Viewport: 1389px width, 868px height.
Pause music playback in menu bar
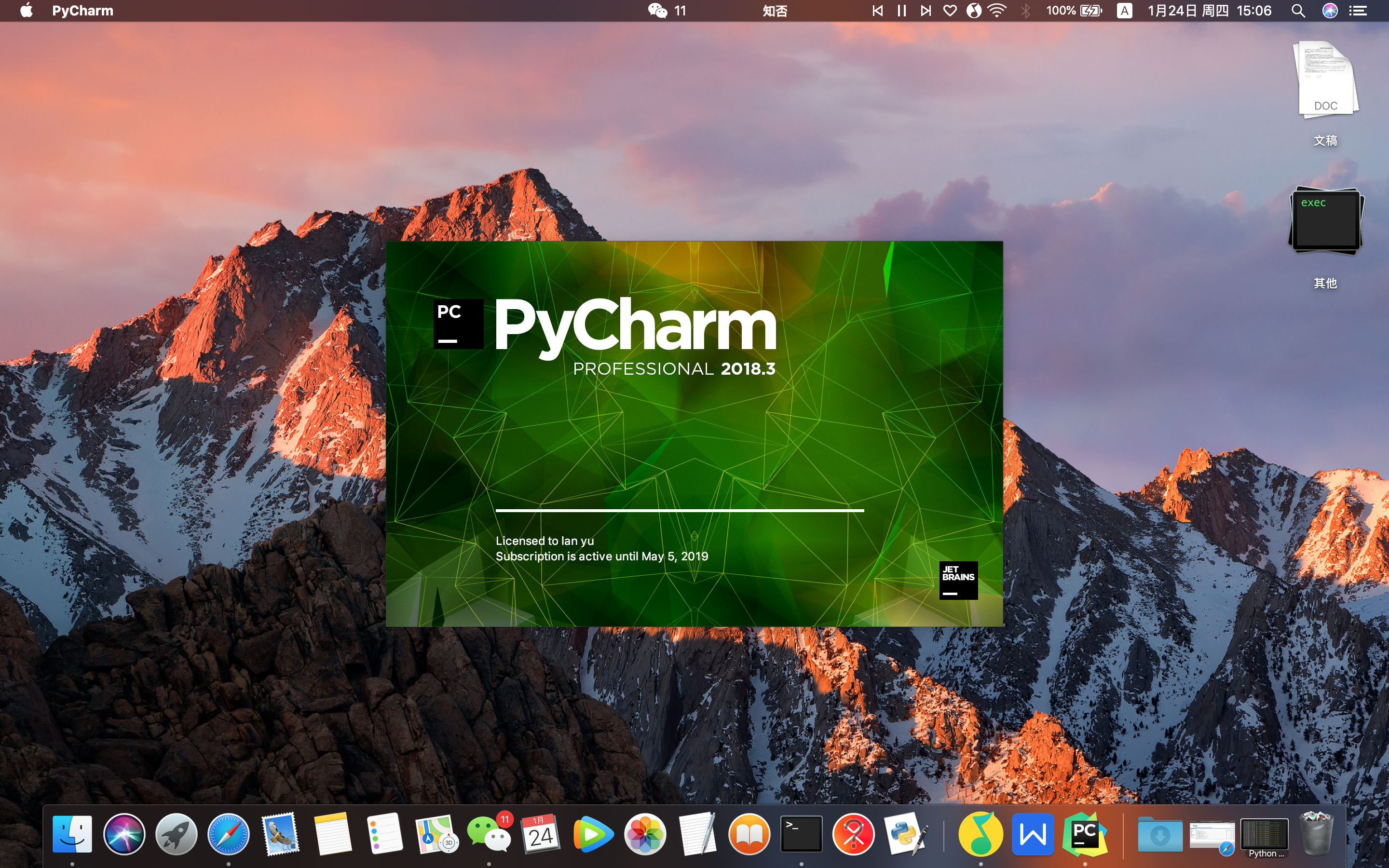[x=902, y=10]
